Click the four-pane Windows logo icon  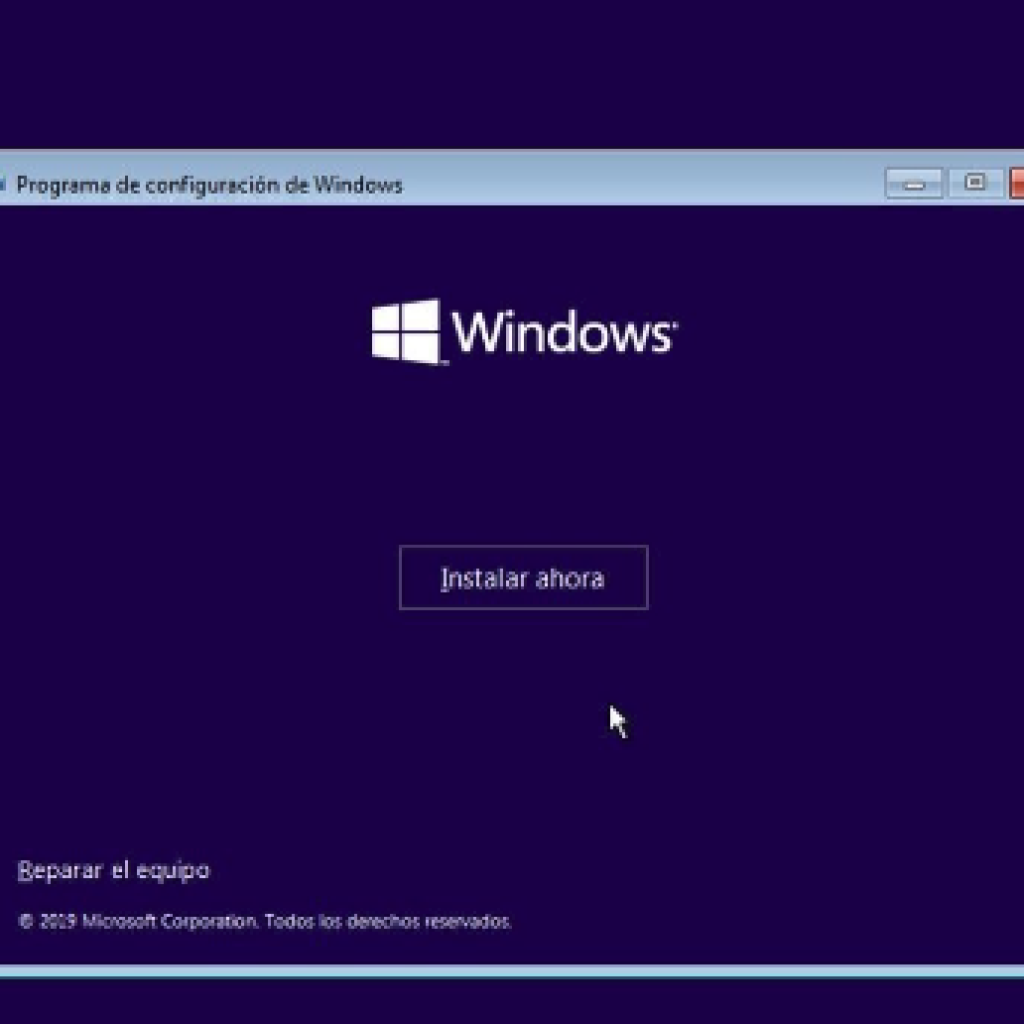[x=405, y=331]
